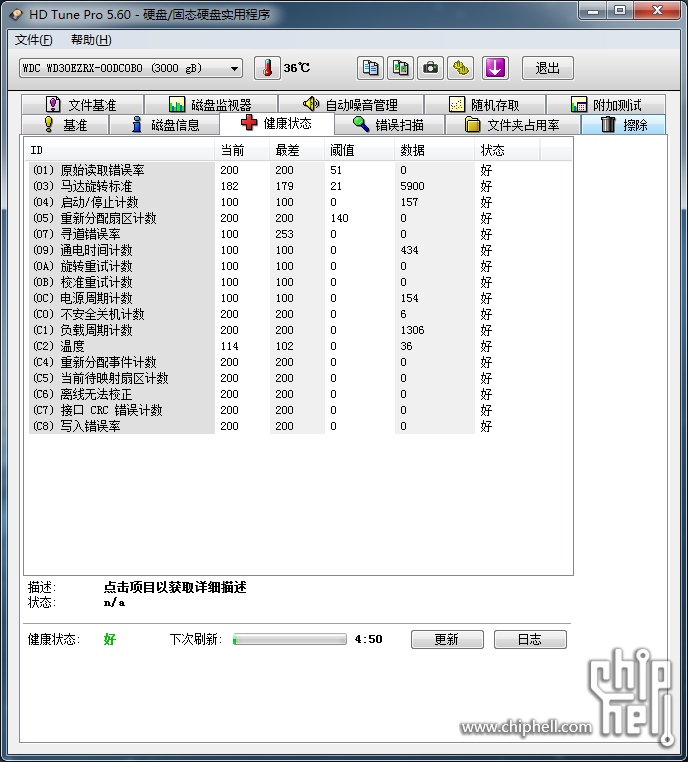Click the green 好 health status text
The height and width of the screenshot is (762, 688).
[110, 639]
